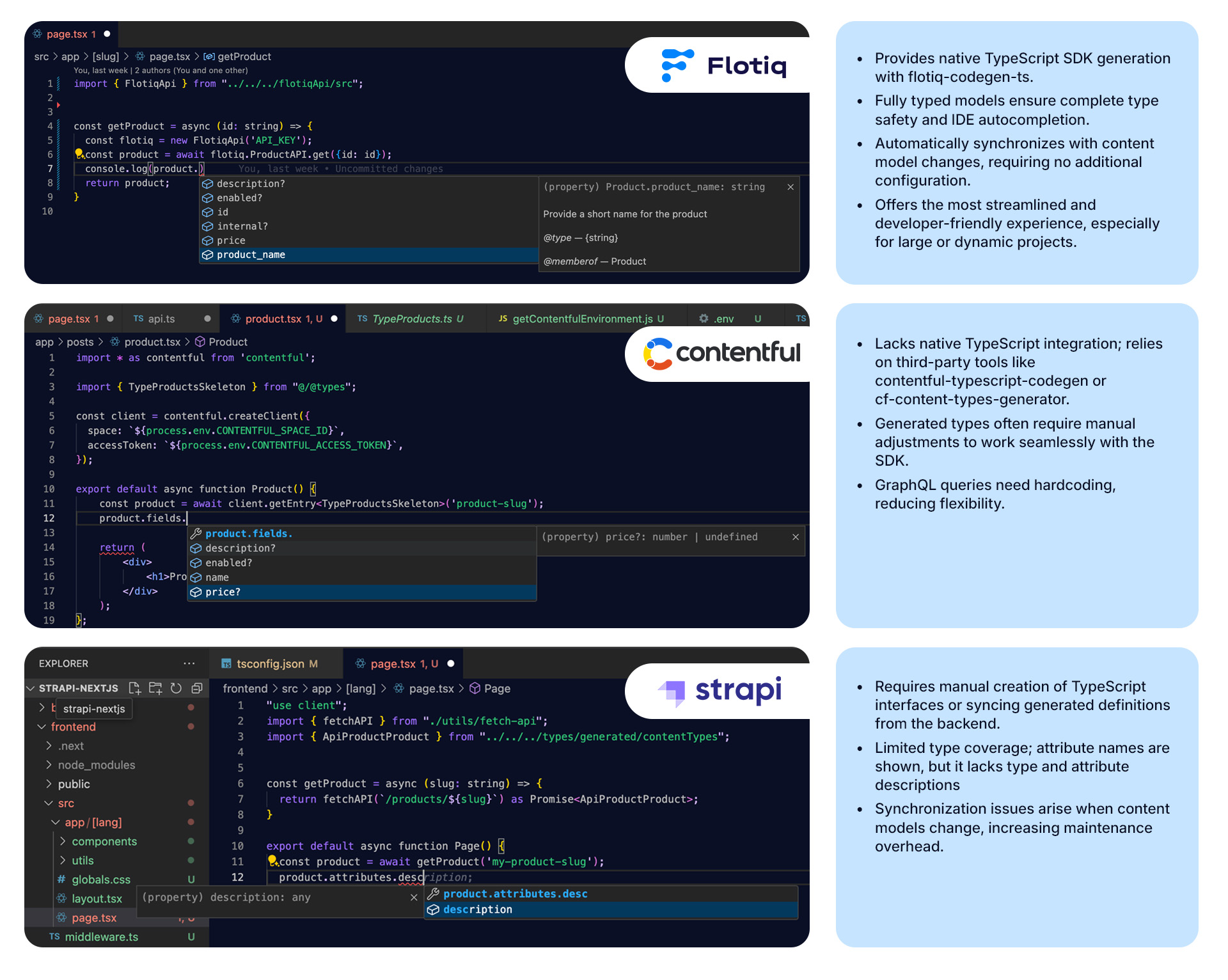The image size is (1228, 980).
Task: Expand the .next folder
Action: coord(49,746)
